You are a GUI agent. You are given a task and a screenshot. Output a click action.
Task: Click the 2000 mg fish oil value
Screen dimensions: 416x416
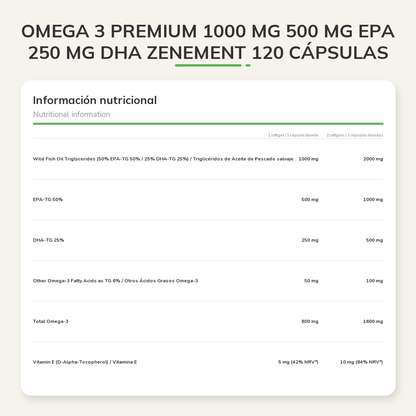pyautogui.click(x=373, y=159)
